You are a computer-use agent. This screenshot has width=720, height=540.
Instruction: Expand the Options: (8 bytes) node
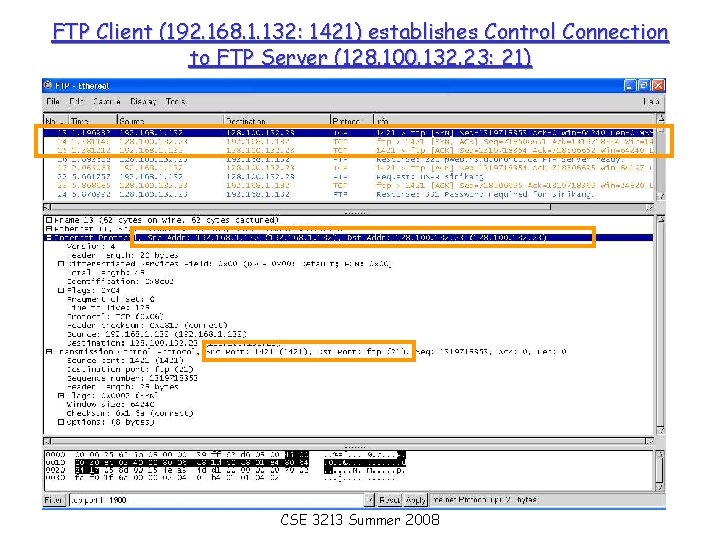pyautogui.click(x=61, y=422)
